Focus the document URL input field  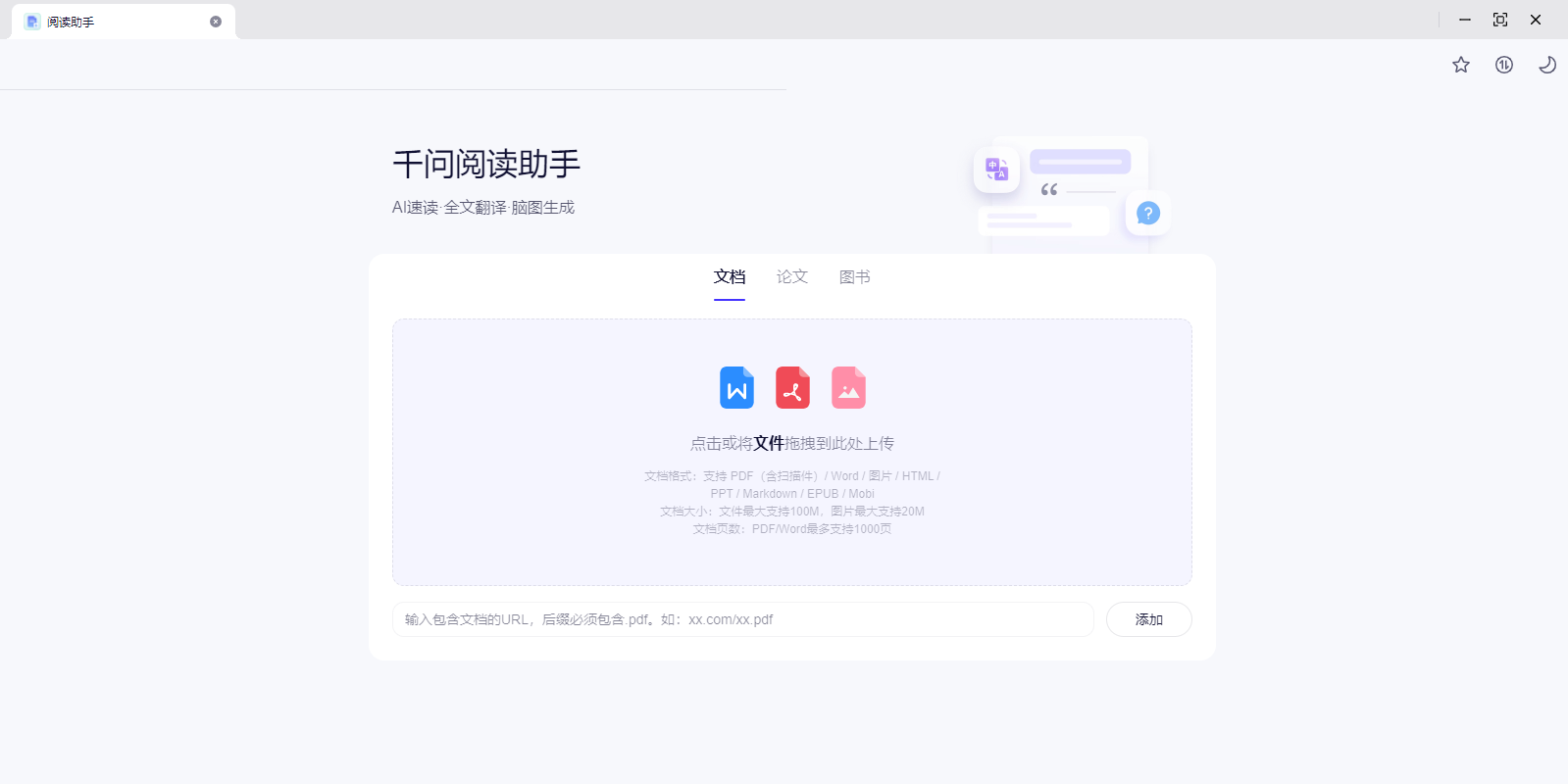pyautogui.click(x=743, y=619)
